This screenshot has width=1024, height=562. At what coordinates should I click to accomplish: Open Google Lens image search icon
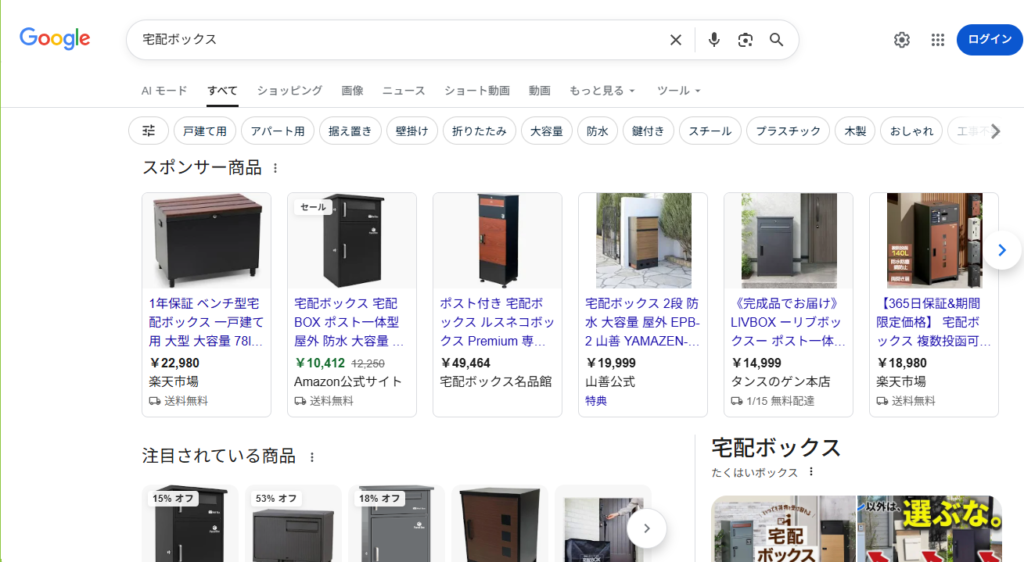(745, 40)
